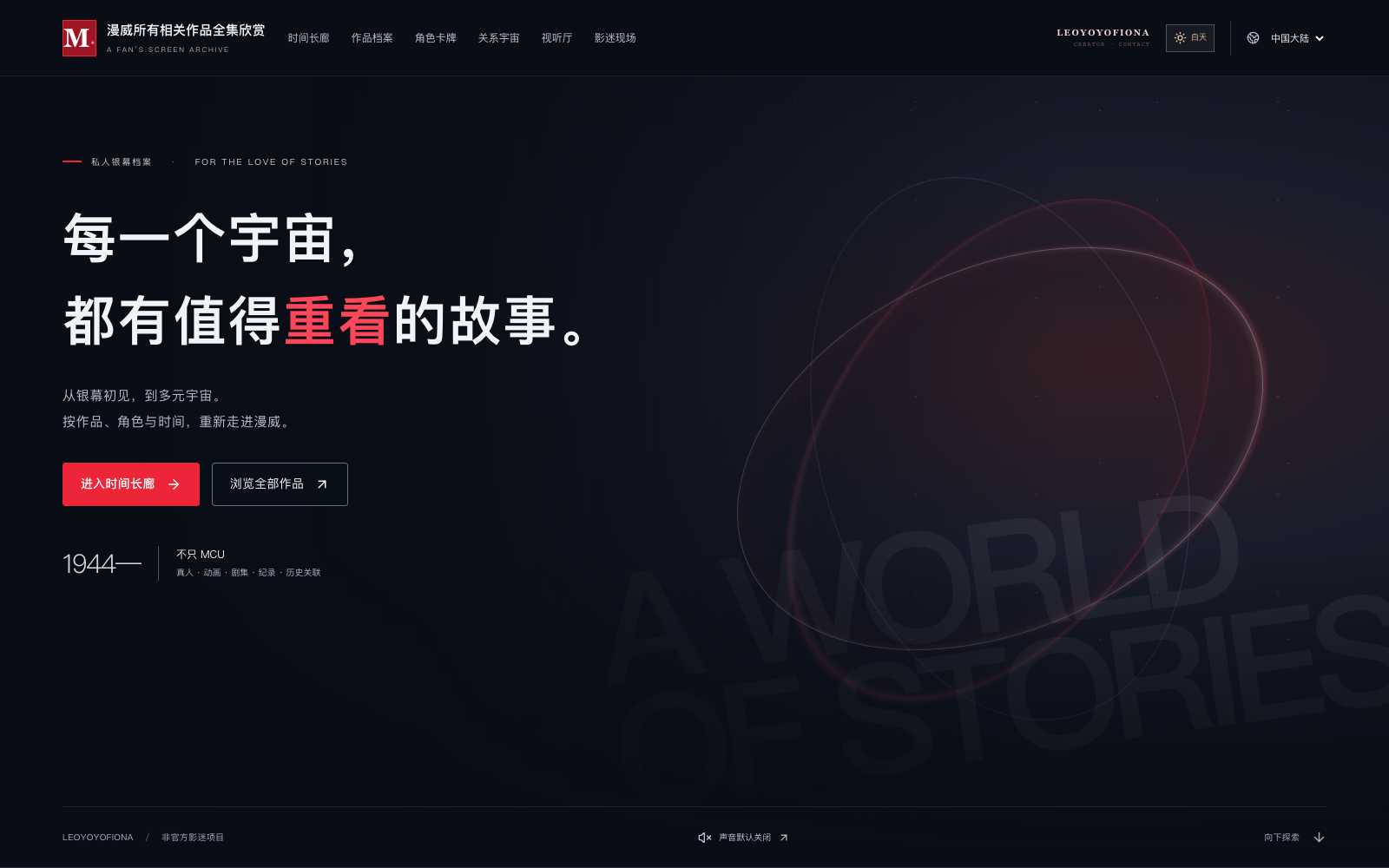The width and height of the screenshot is (1389, 868).
Task: Click the 1944— year text
Action: [102, 564]
